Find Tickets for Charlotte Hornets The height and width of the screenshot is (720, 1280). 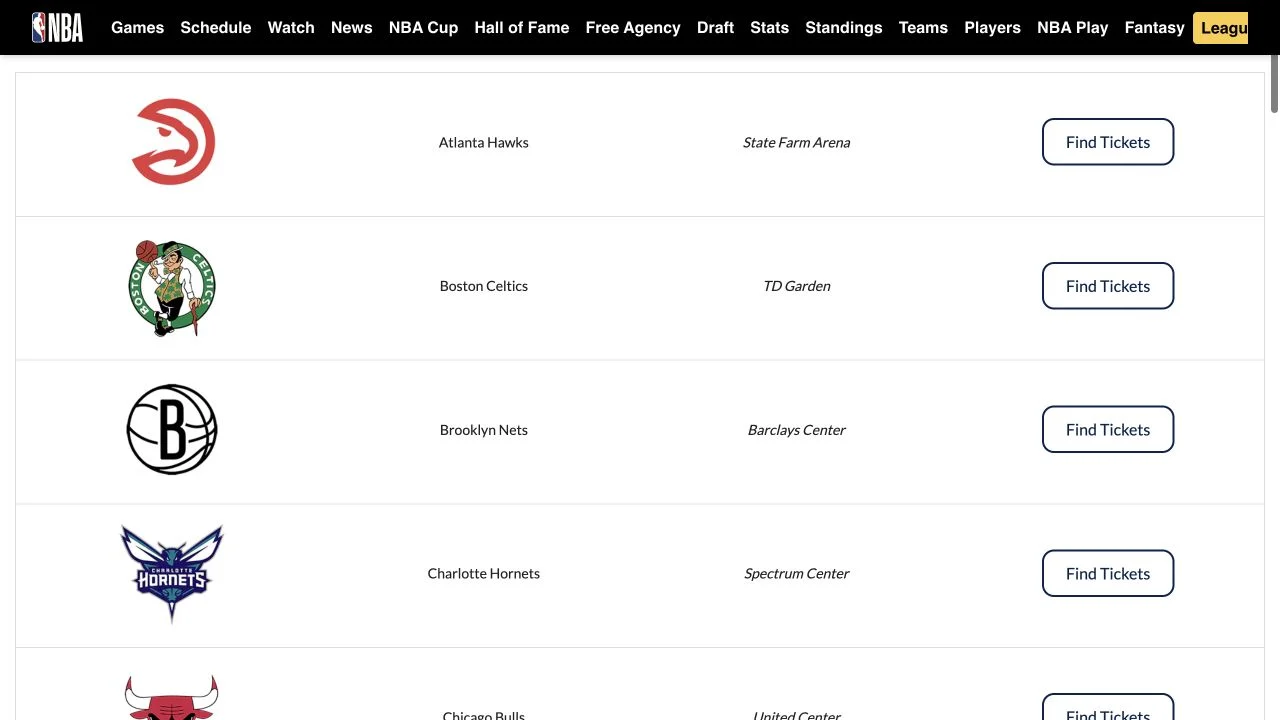click(1108, 573)
